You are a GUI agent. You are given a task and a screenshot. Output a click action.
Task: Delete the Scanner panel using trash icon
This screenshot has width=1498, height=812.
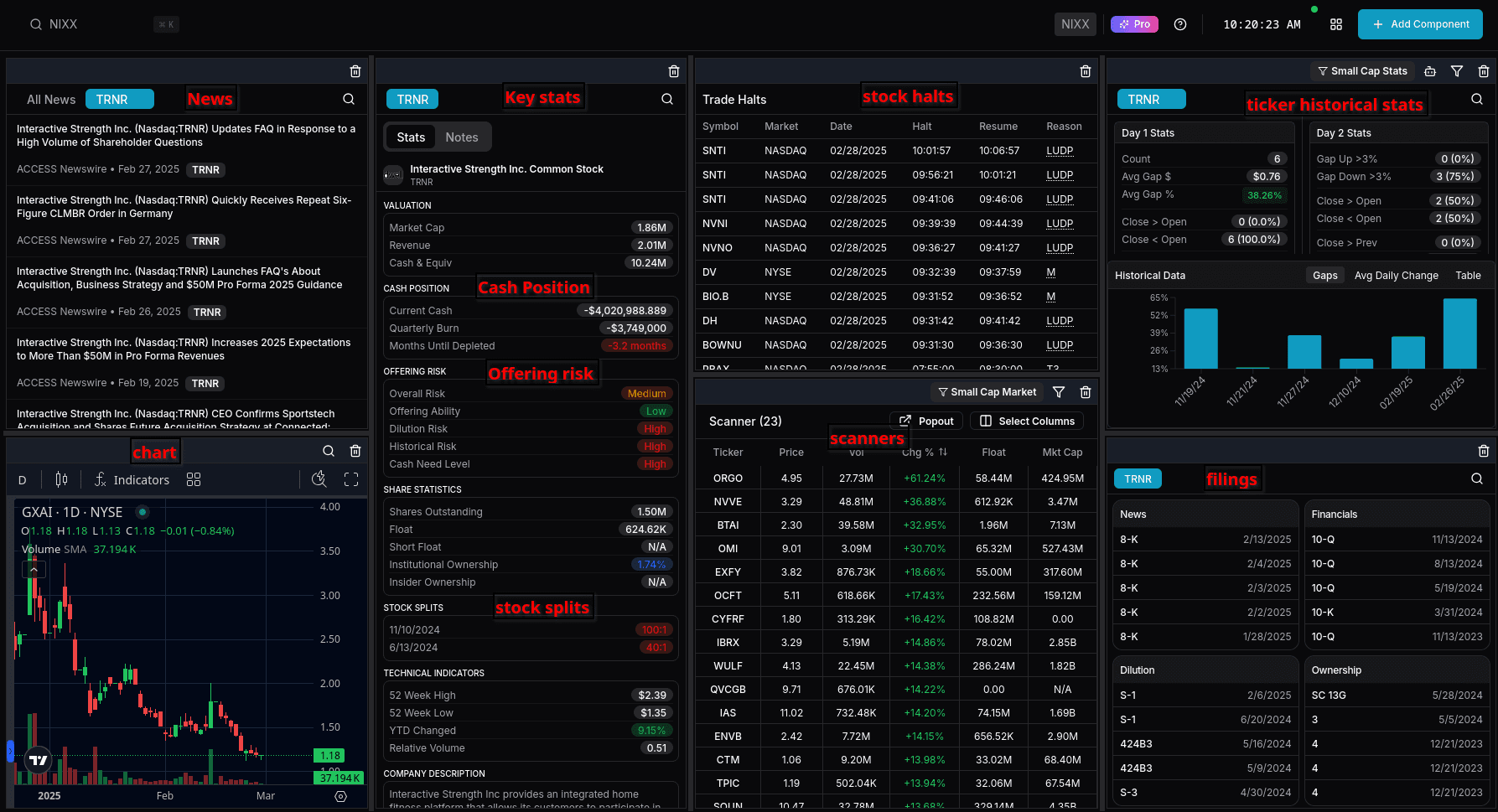pyautogui.click(x=1086, y=392)
